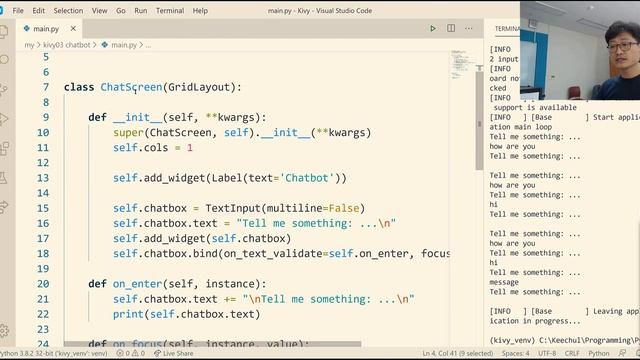Viewport: 640px width, 360px height.
Task: Click the print statement on line 22
Action: coord(187,314)
